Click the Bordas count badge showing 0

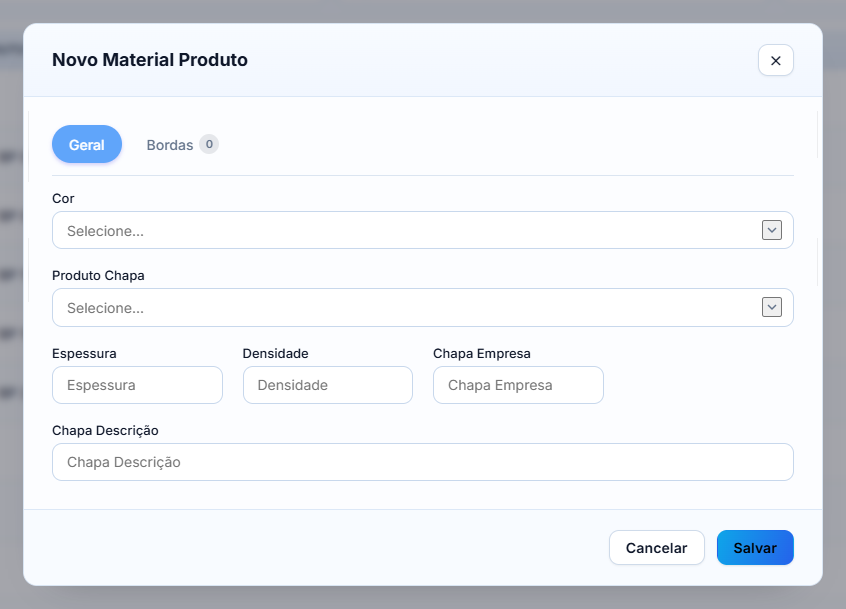tap(209, 144)
